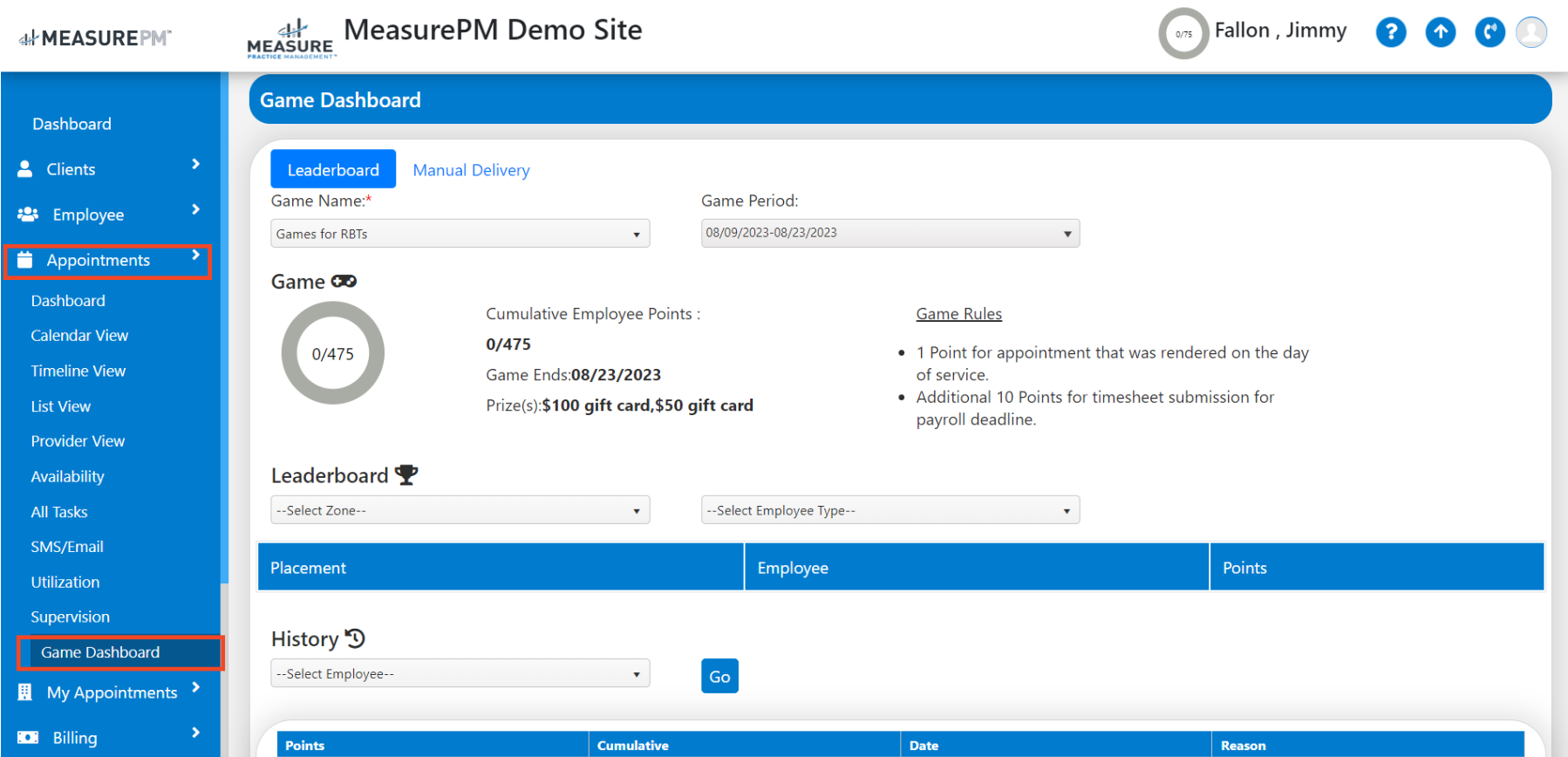The height and width of the screenshot is (757, 1568).
Task: Switch to the Leaderboard tab
Action: 333,169
